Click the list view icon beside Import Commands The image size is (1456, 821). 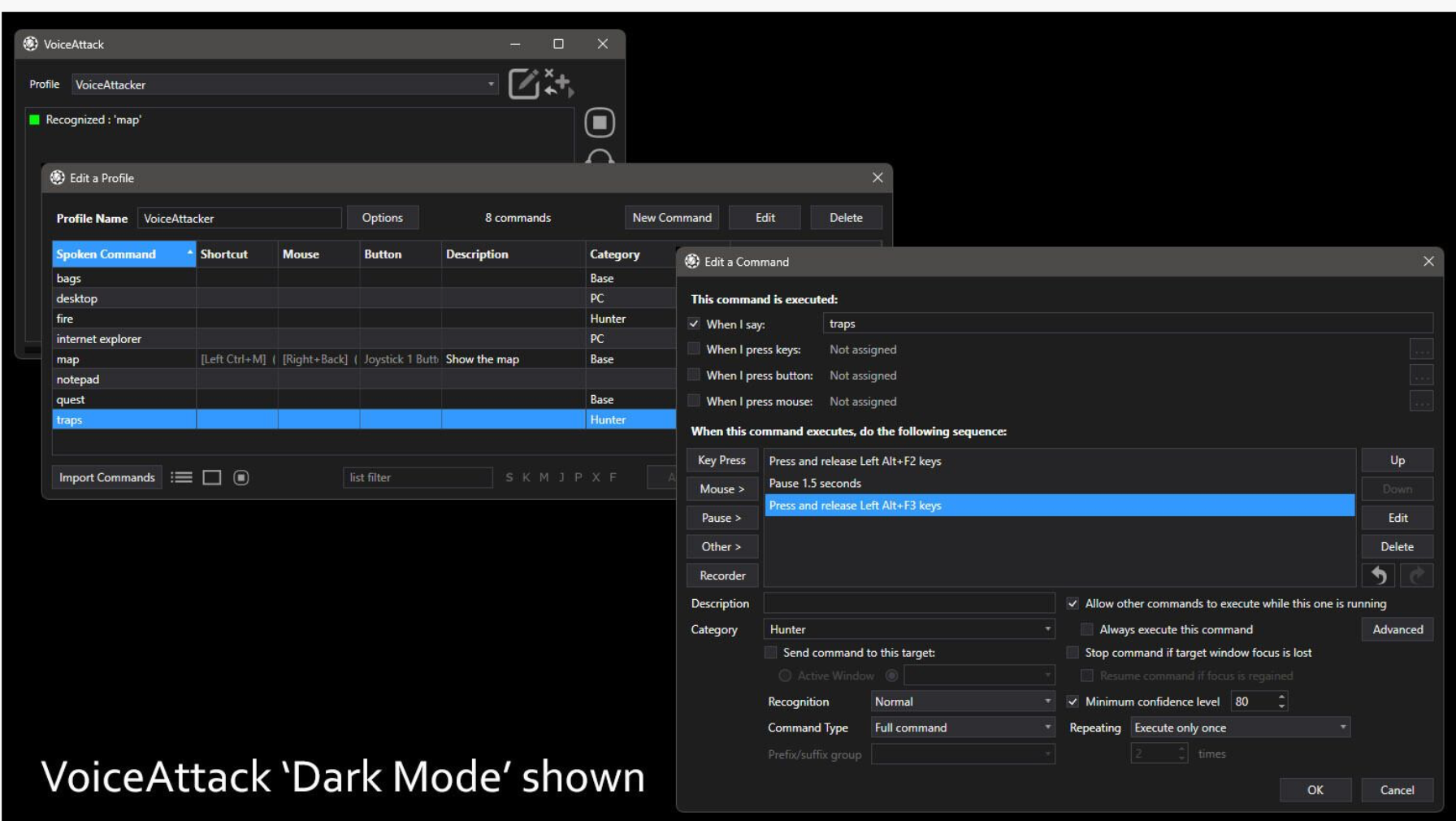pyautogui.click(x=181, y=477)
